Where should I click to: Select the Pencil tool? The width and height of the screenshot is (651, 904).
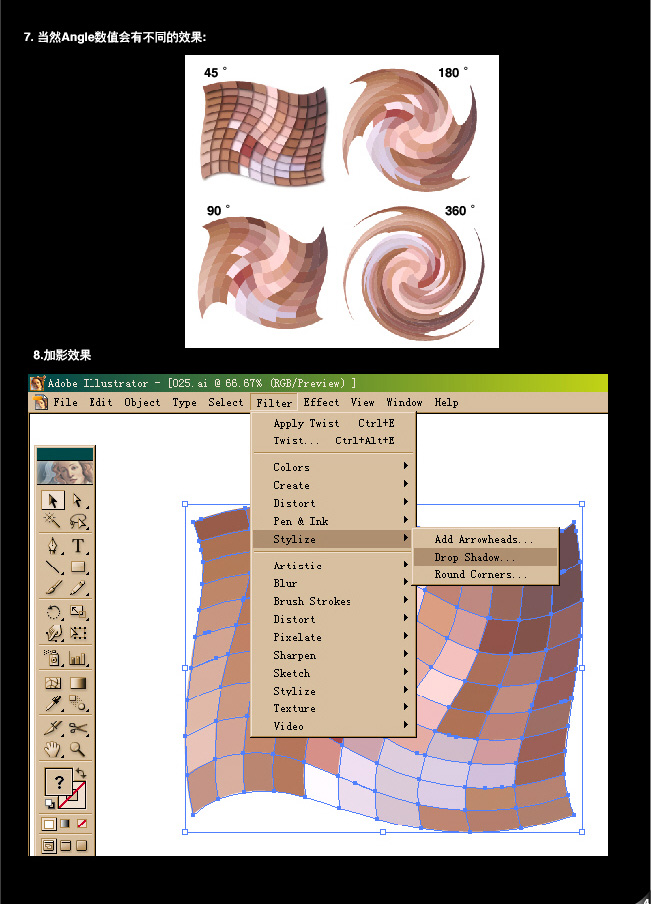[77, 587]
